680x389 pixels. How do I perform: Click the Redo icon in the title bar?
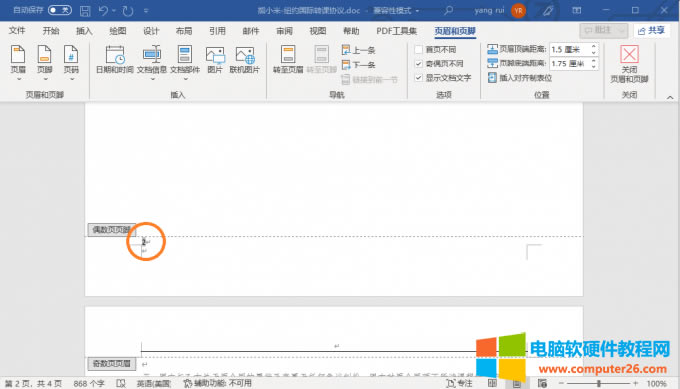tap(128, 10)
